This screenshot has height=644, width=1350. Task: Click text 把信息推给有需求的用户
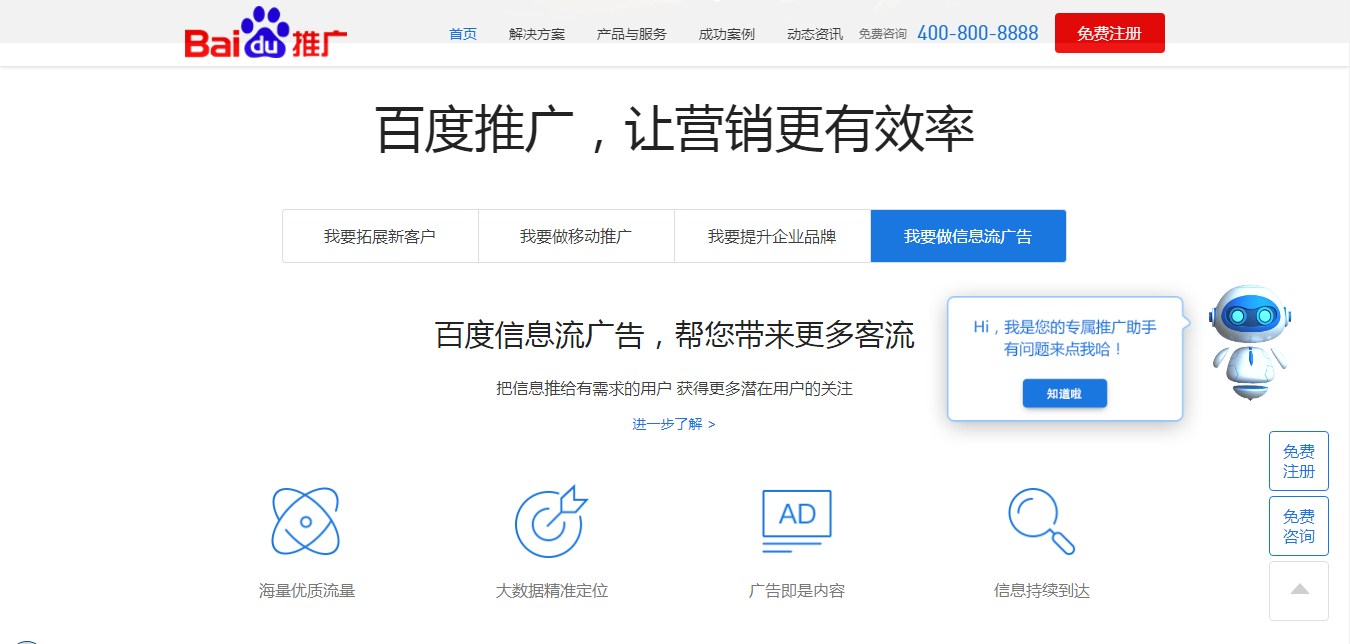pos(584,388)
